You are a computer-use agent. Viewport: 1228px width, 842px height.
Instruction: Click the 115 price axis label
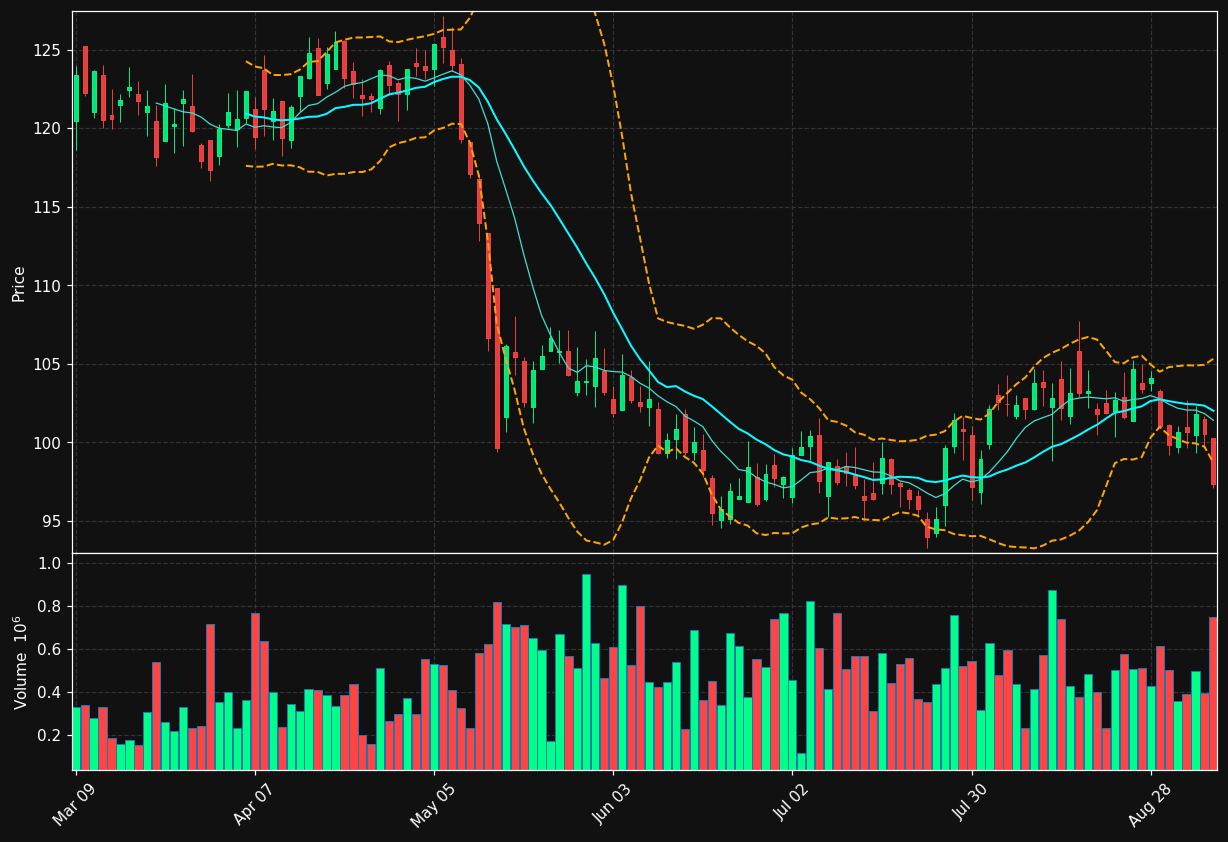[x=49, y=208]
